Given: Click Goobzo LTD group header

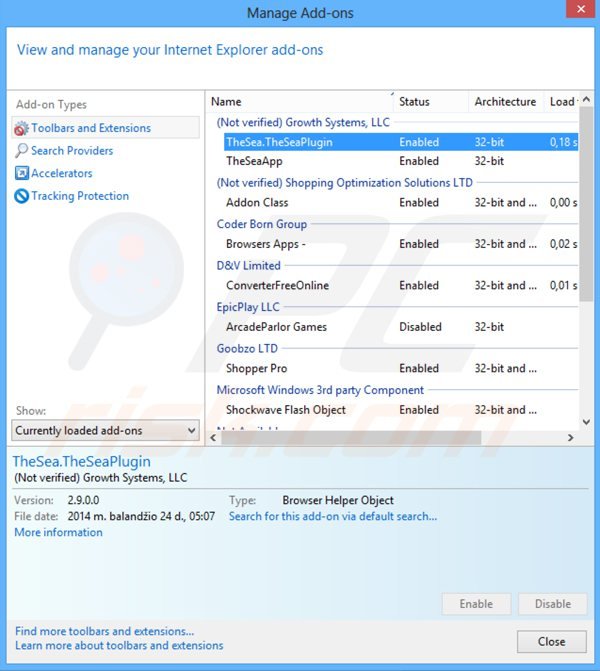Looking at the screenshot, I should pyautogui.click(x=247, y=348).
